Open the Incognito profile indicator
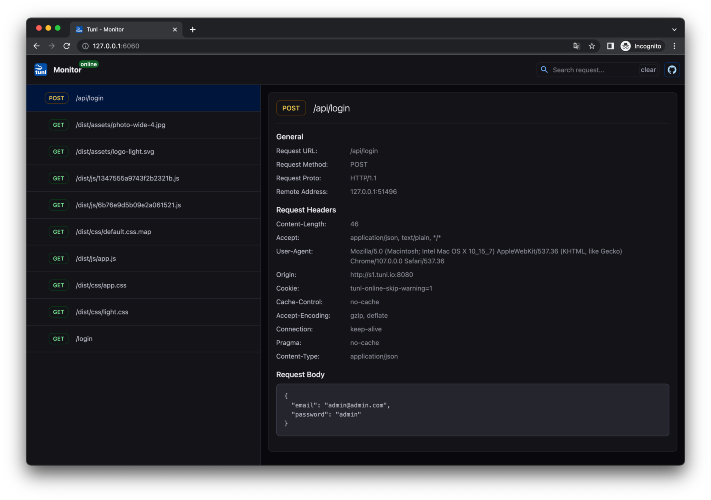 pos(641,46)
